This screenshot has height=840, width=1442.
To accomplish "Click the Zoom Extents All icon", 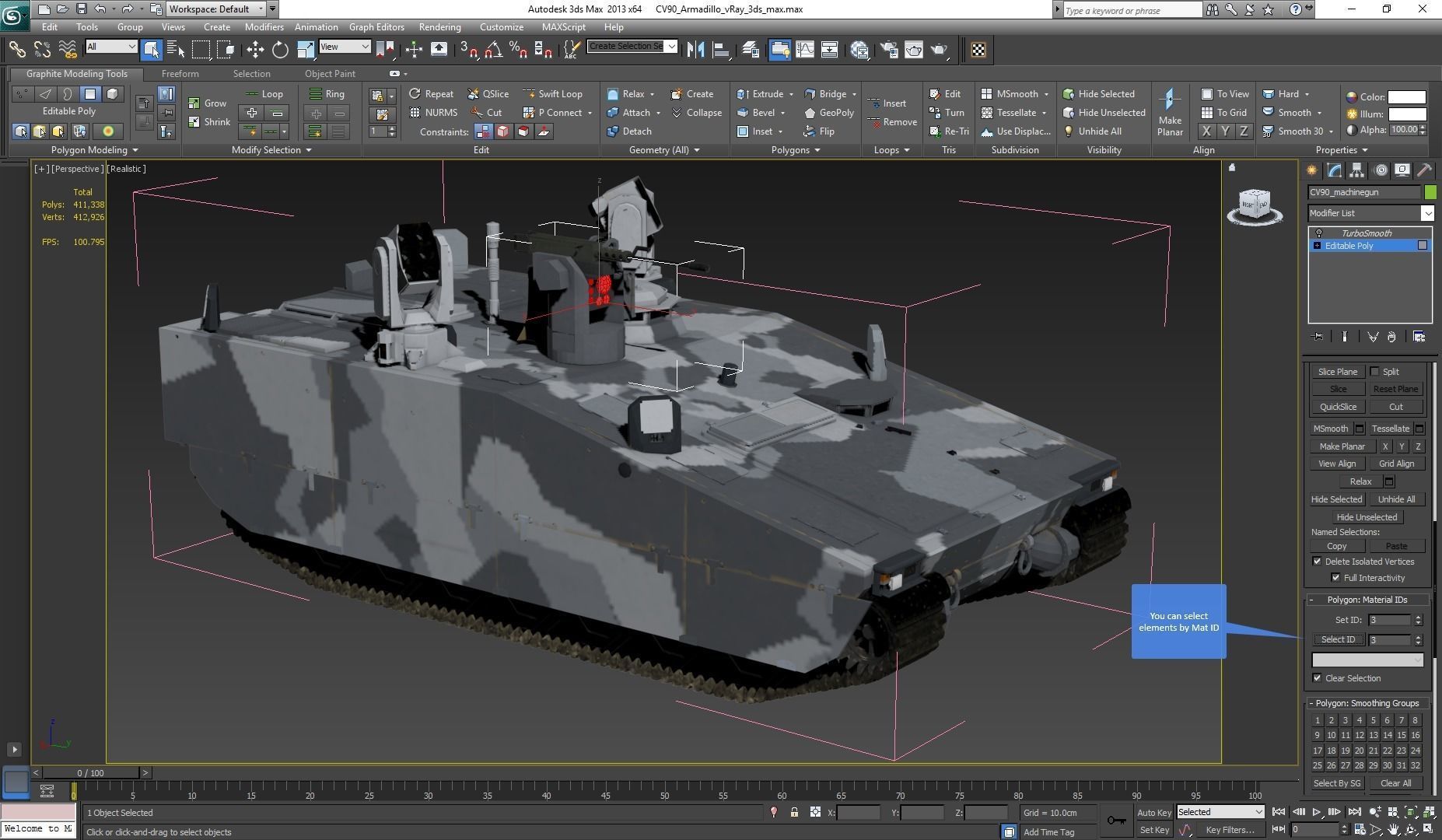I will pos(1430,812).
